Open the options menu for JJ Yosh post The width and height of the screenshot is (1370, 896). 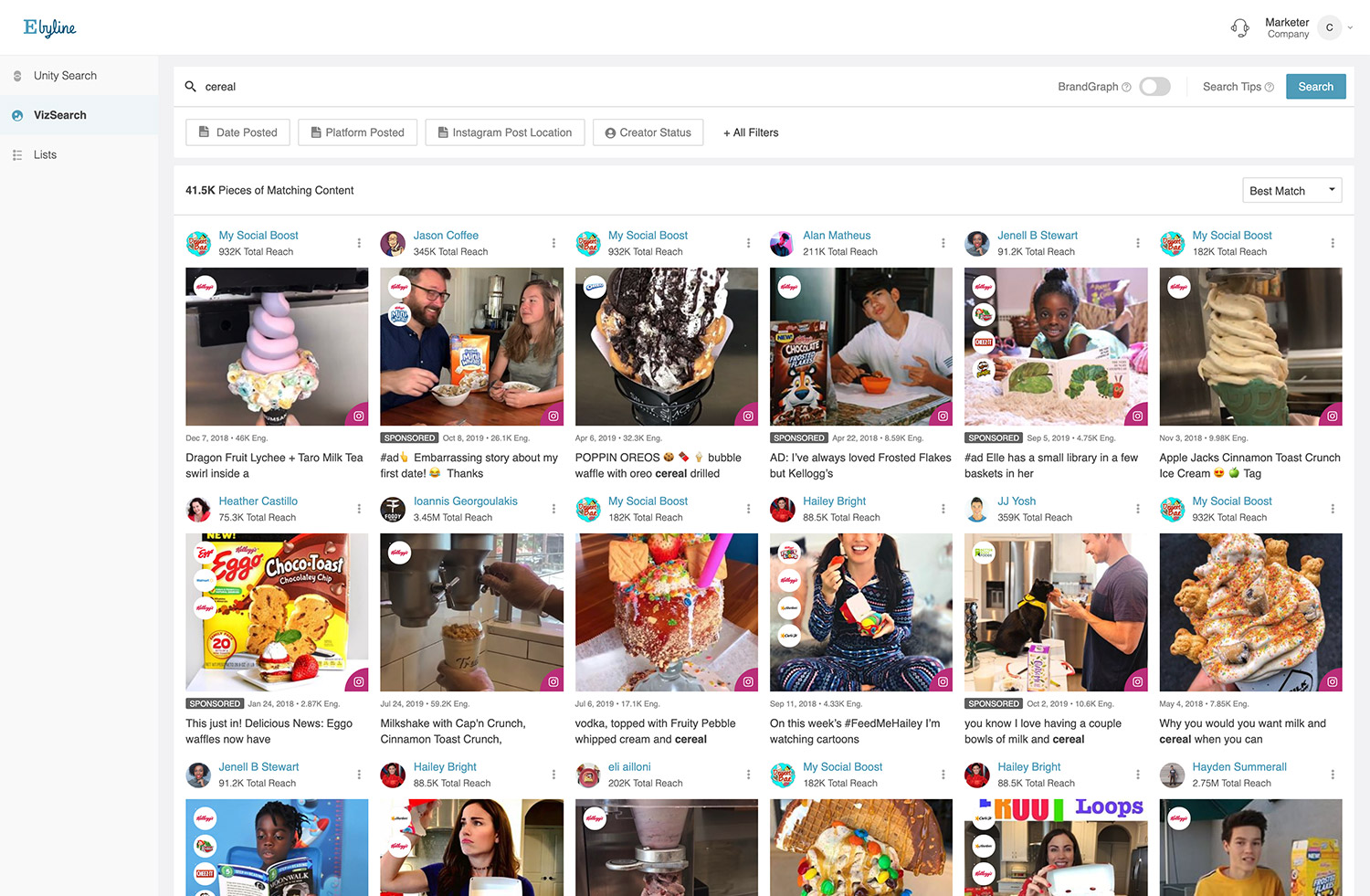(x=1138, y=509)
